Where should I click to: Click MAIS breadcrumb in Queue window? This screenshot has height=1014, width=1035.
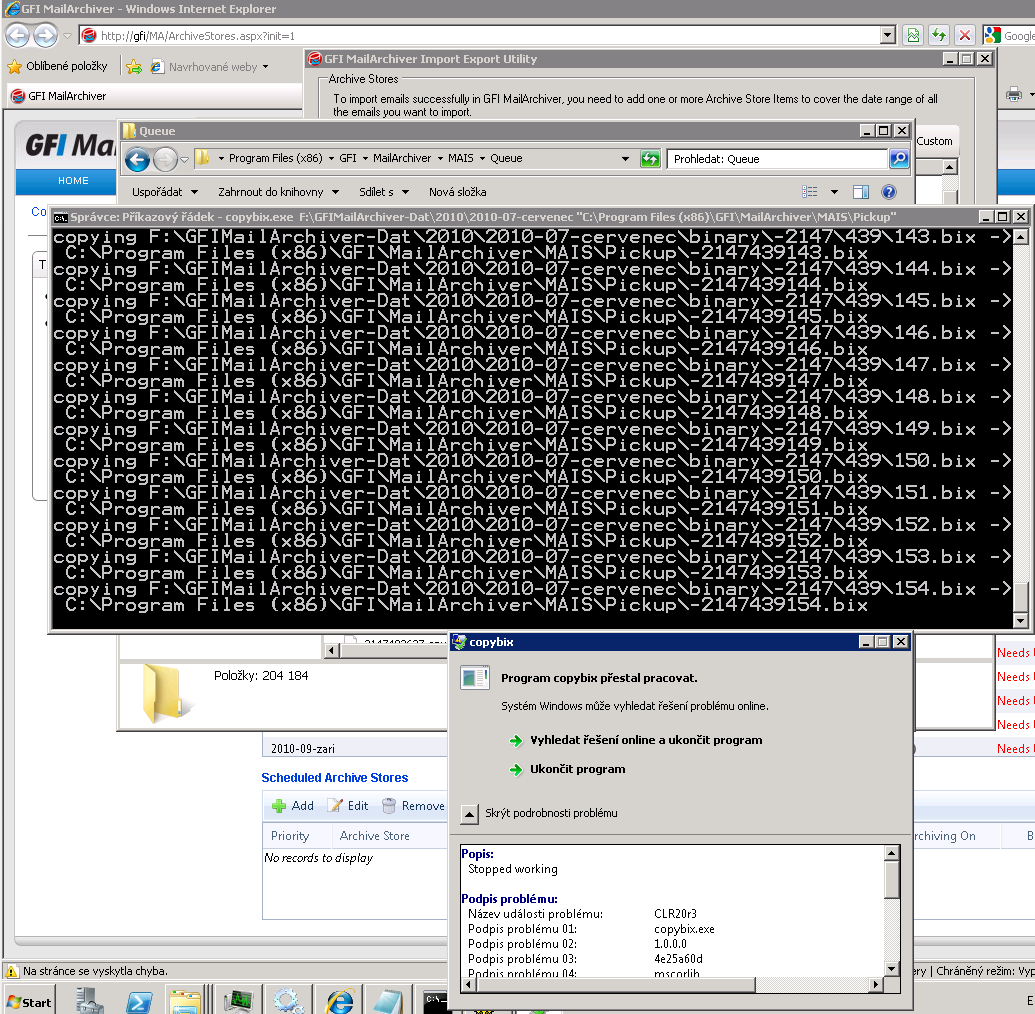click(460, 158)
